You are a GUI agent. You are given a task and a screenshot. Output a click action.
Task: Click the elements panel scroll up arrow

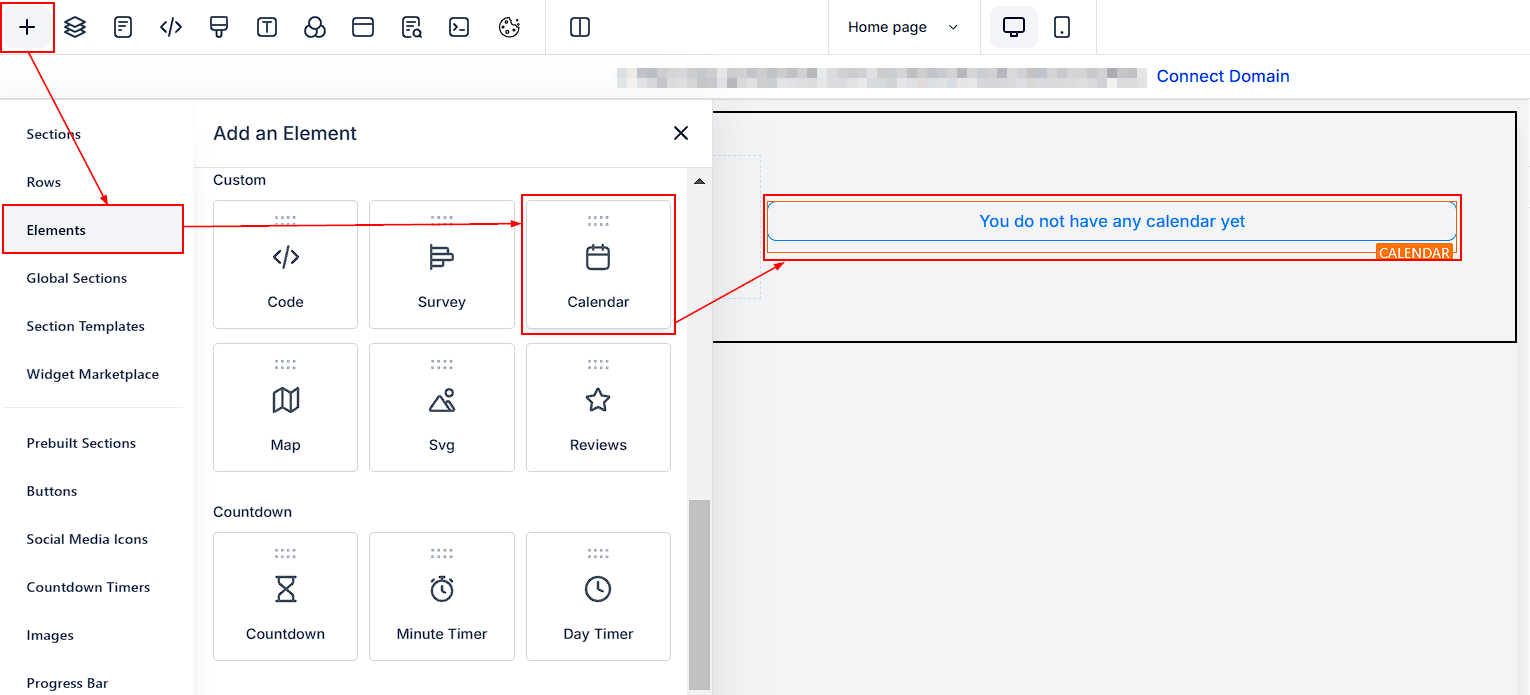coord(699,181)
